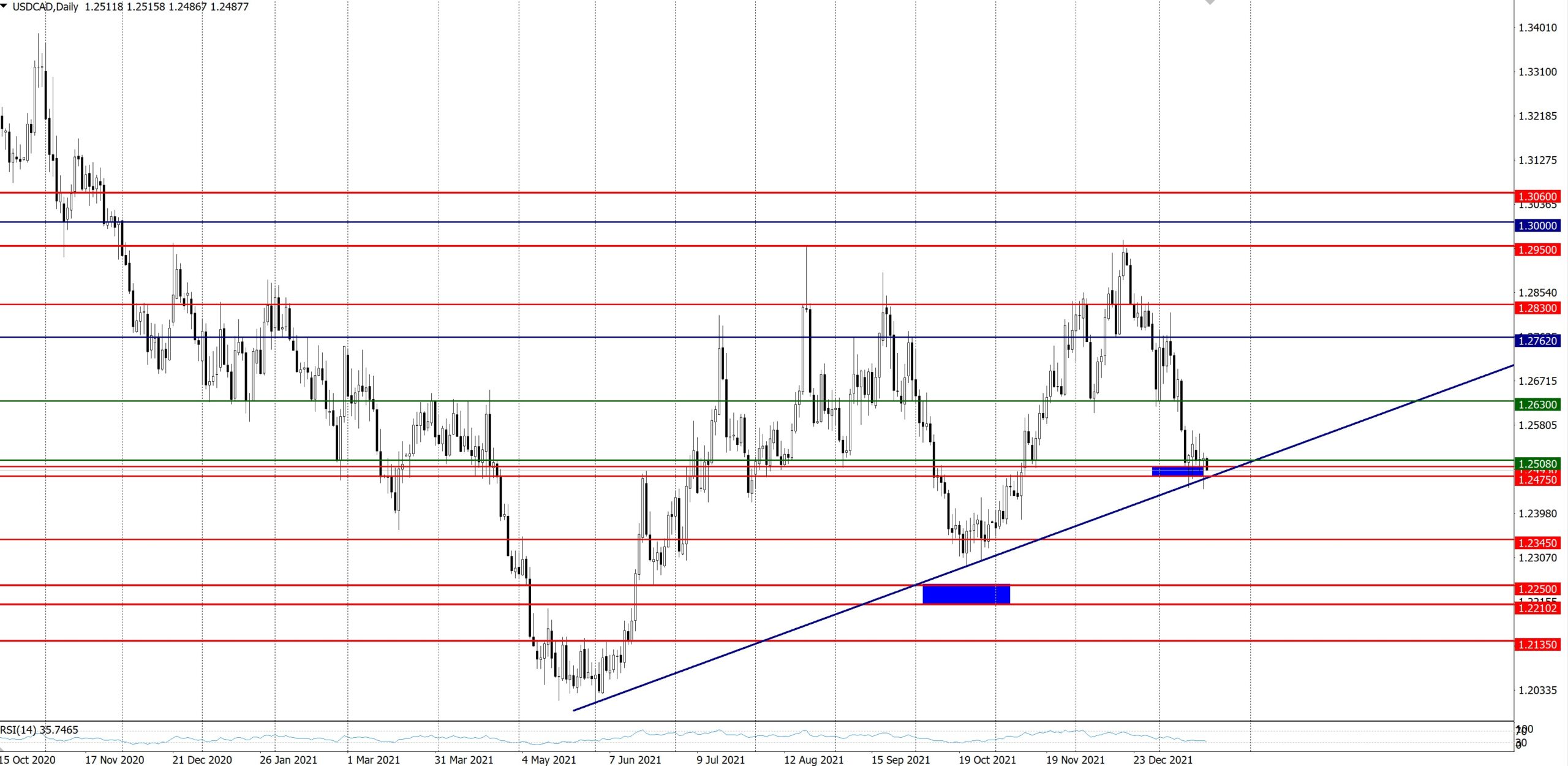Select the 1.22500 red price label
Image resolution: width=1568 pixels, height=766 pixels.
point(1537,589)
